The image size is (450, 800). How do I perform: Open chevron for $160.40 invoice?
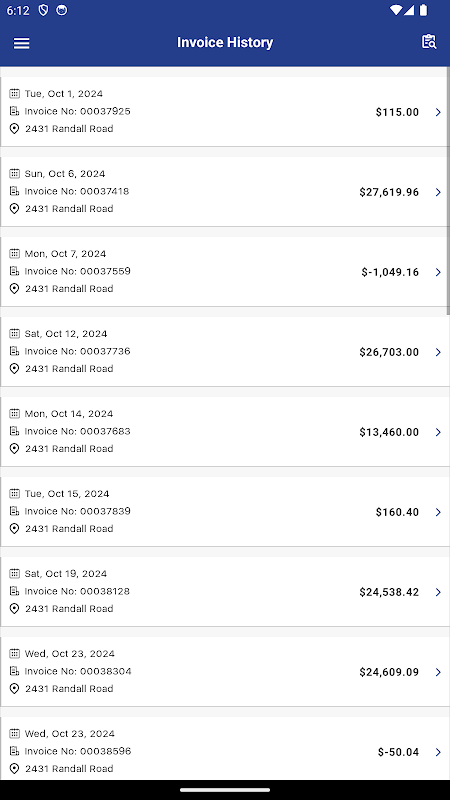point(438,512)
